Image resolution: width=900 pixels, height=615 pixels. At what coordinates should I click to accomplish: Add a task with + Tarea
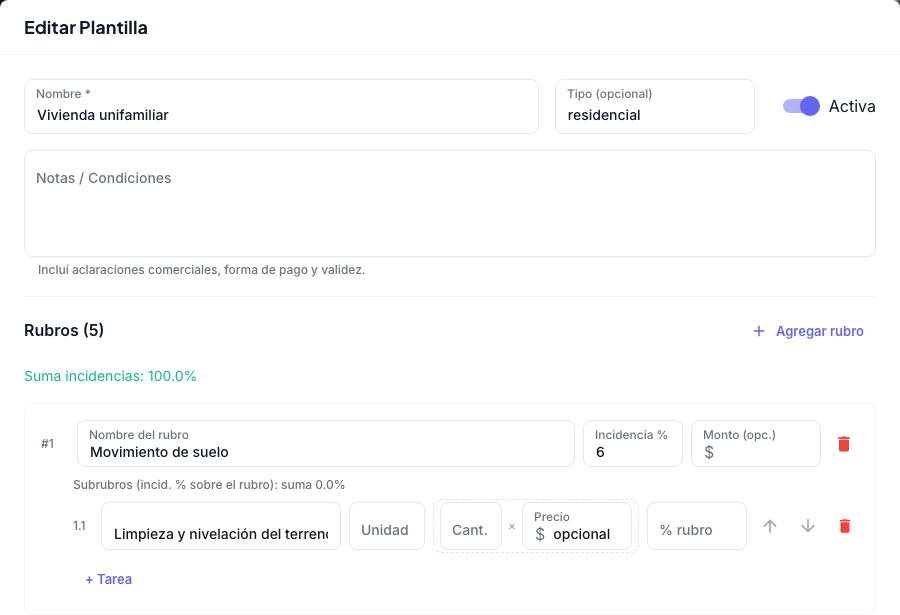(108, 579)
